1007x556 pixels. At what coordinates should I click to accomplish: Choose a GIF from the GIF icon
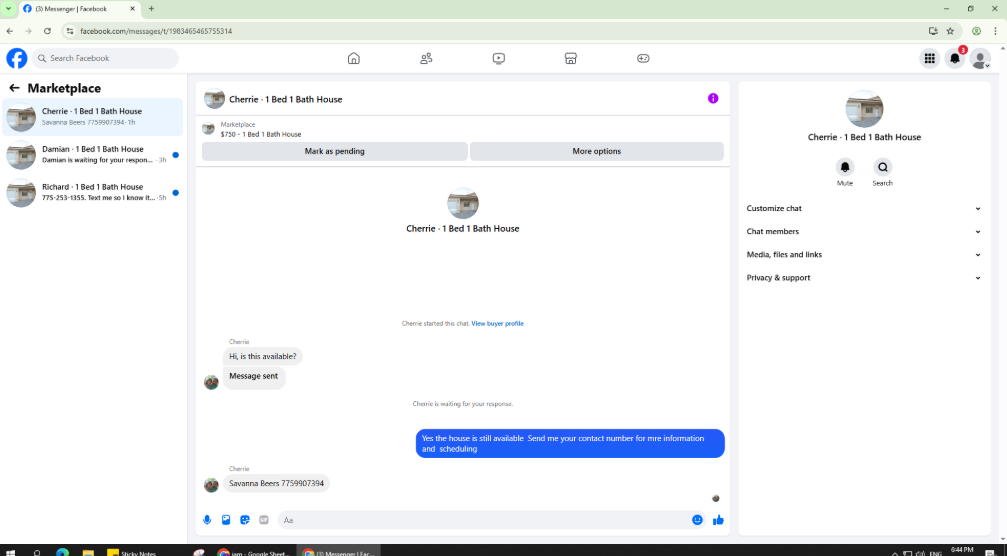click(x=263, y=520)
